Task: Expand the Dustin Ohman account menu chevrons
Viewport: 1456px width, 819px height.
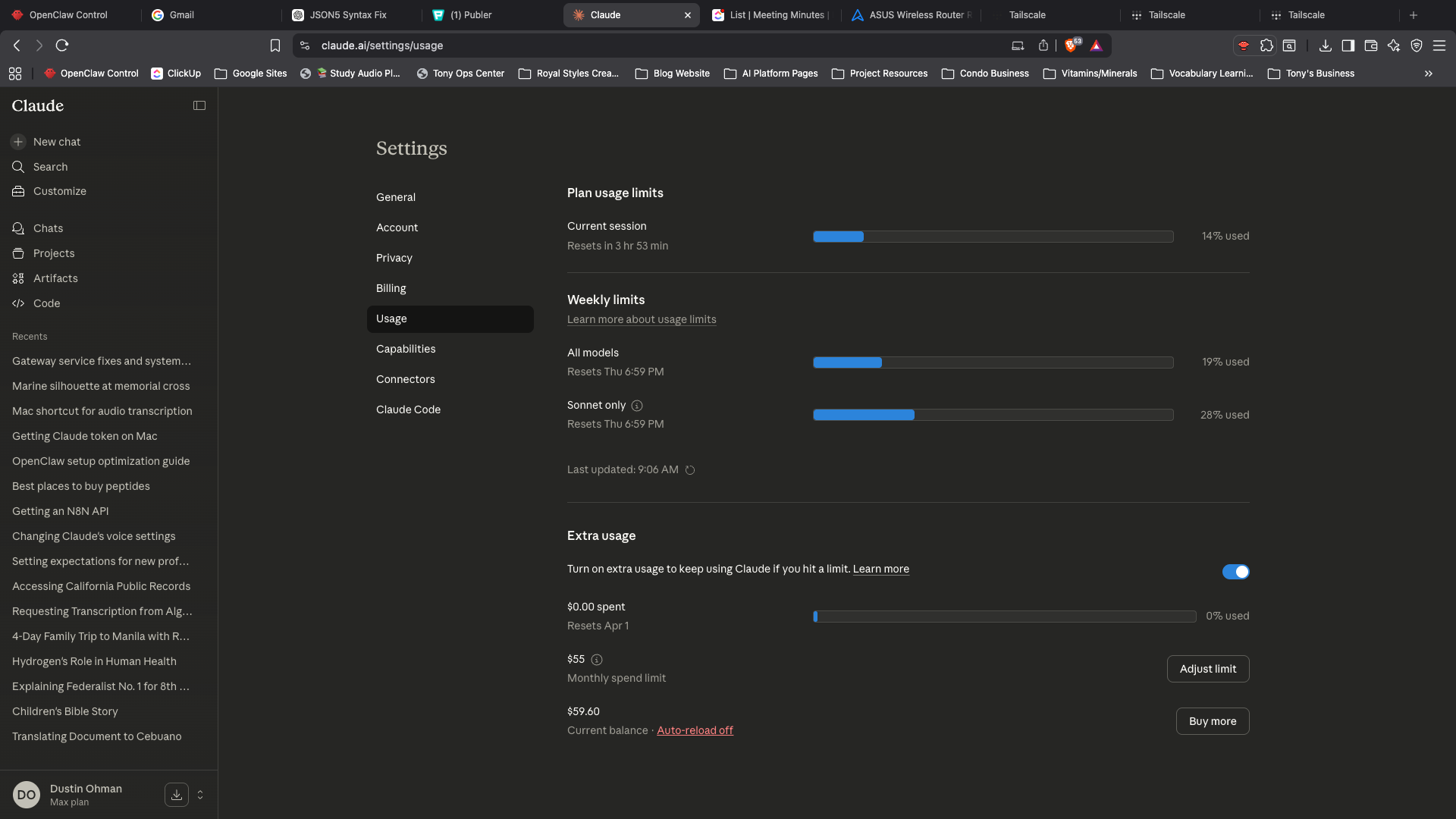Action: (200, 795)
